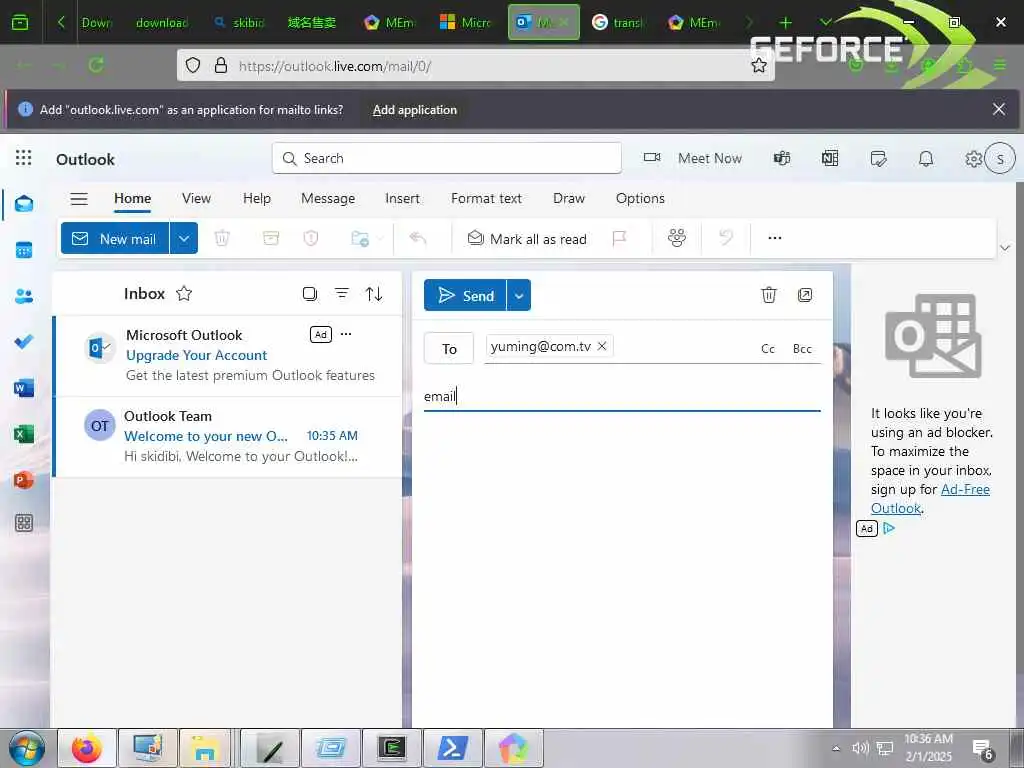The height and width of the screenshot is (768, 1024).
Task: Open People in the left sidebar
Action: click(24, 296)
